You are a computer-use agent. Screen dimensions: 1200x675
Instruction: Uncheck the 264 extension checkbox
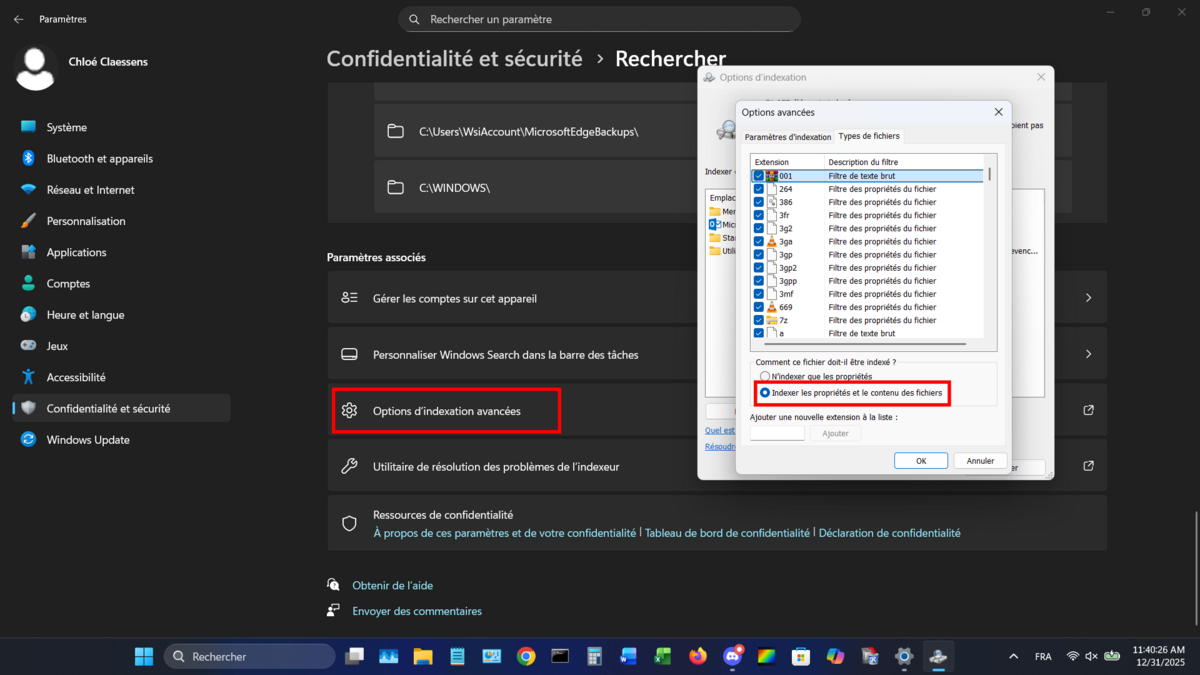759,188
